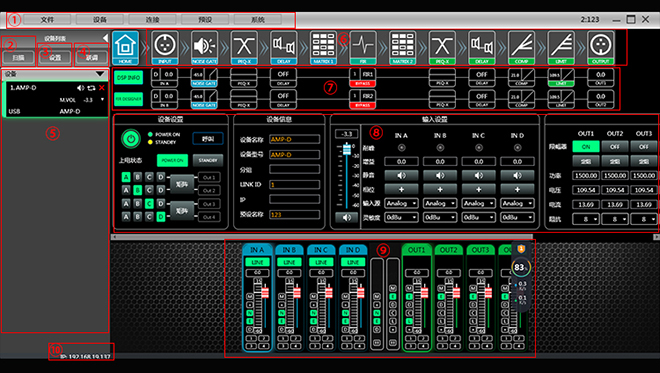Open the 文件 menu
This screenshot has height=373, width=660.
47,19
